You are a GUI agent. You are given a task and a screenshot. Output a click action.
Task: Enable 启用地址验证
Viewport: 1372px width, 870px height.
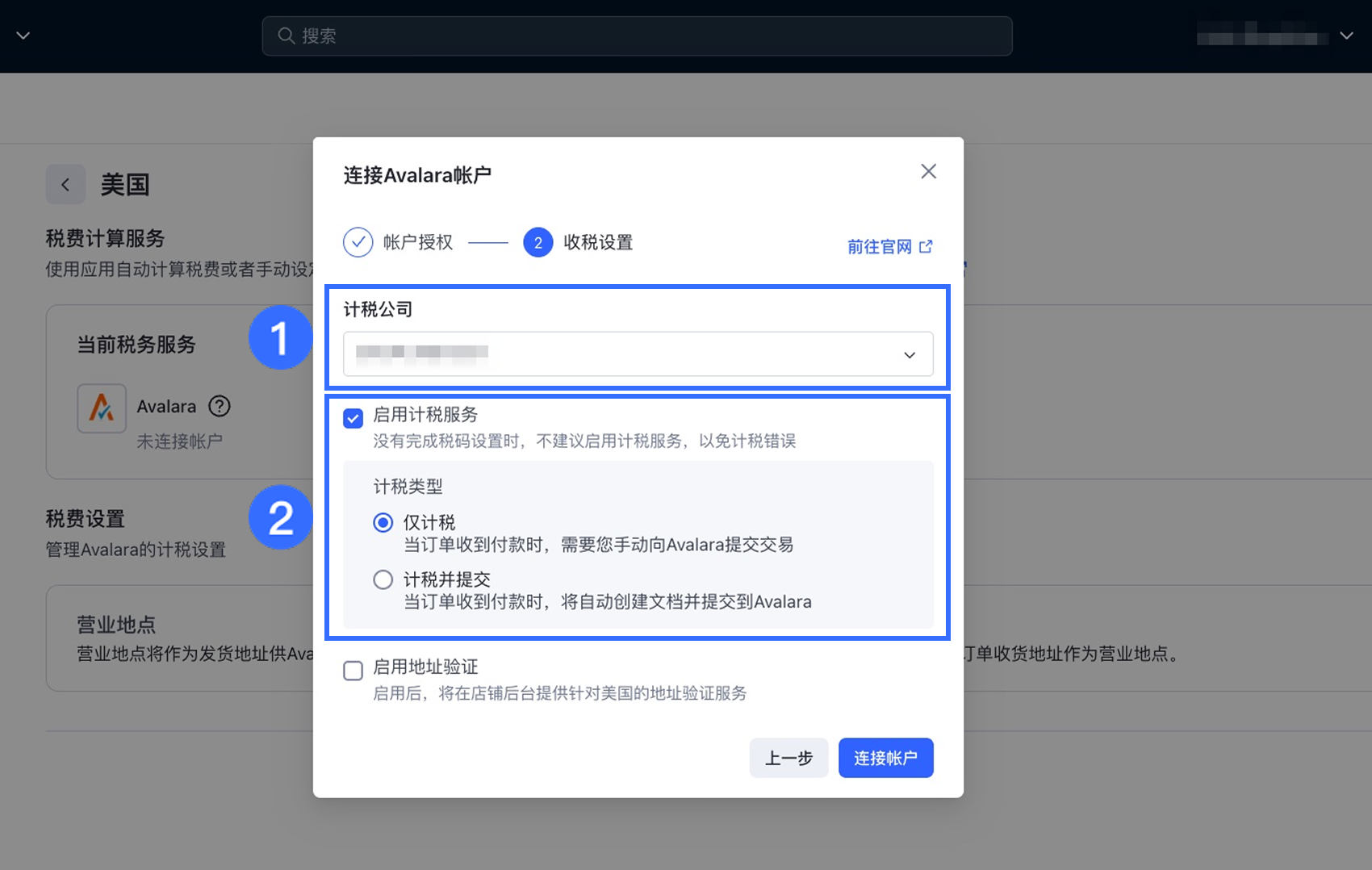tap(353, 671)
